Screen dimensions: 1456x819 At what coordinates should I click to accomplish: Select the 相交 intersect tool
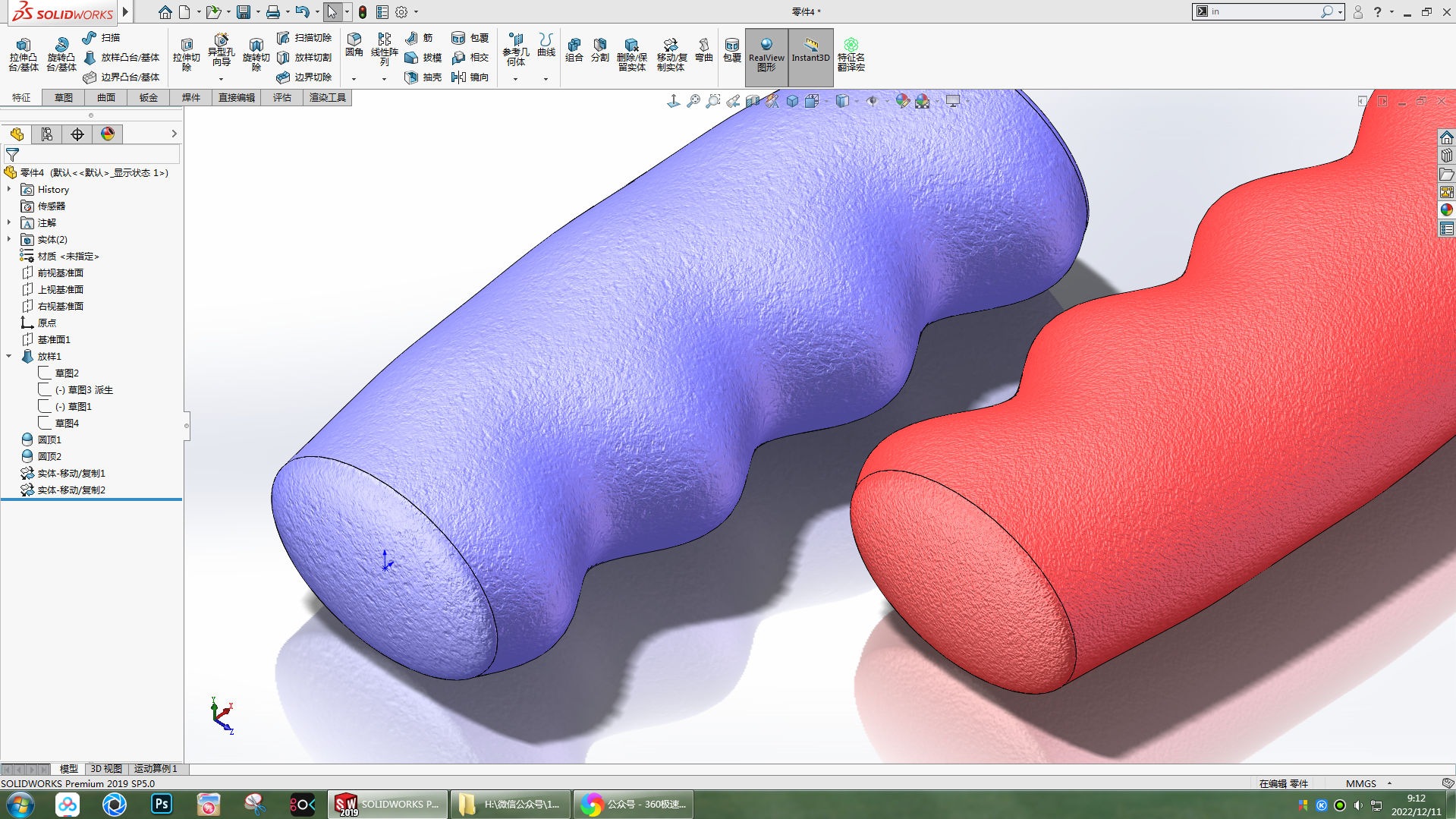tap(470, 58)
